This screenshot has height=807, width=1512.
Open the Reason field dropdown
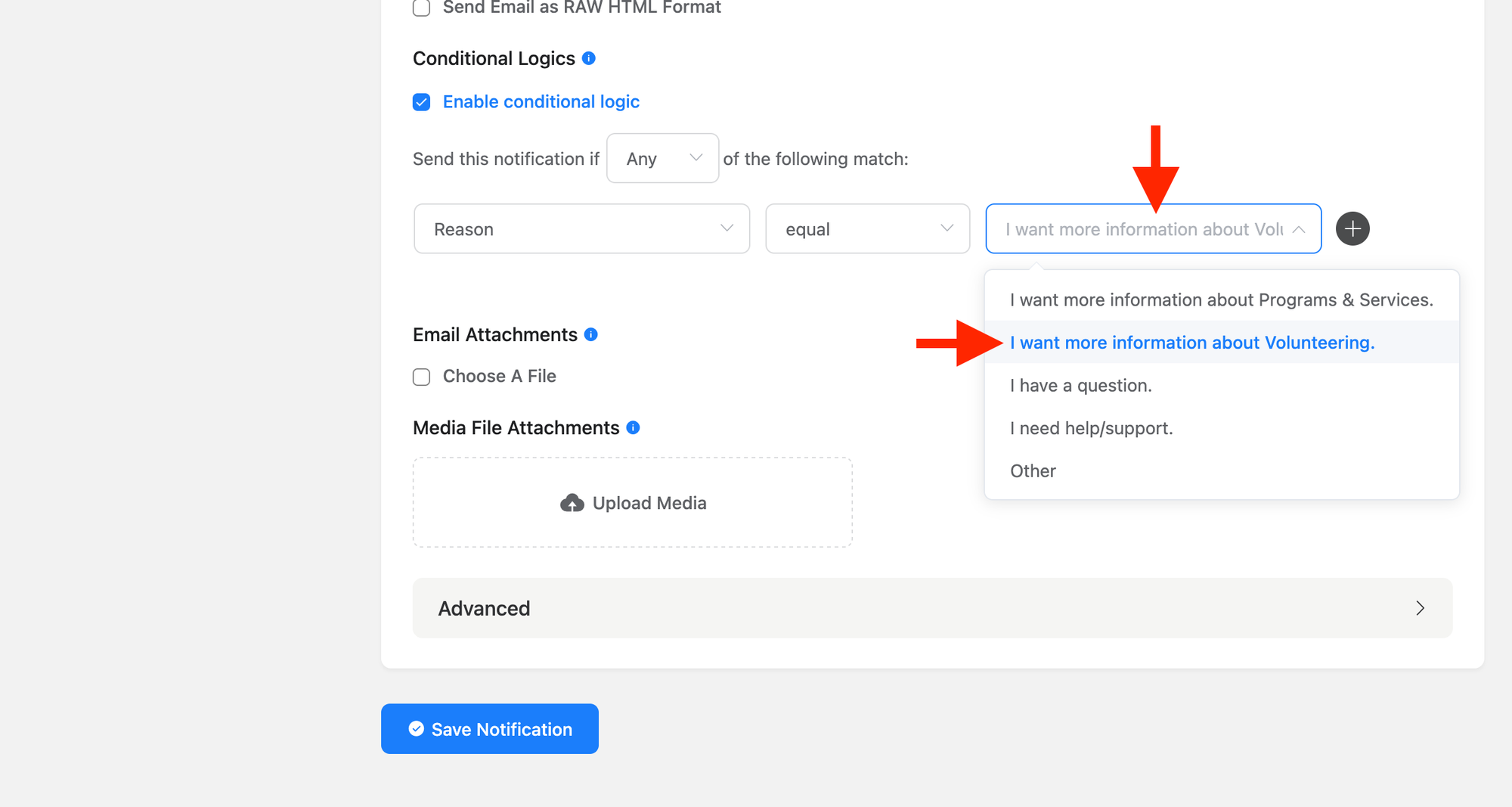click(x=581, y=228)
